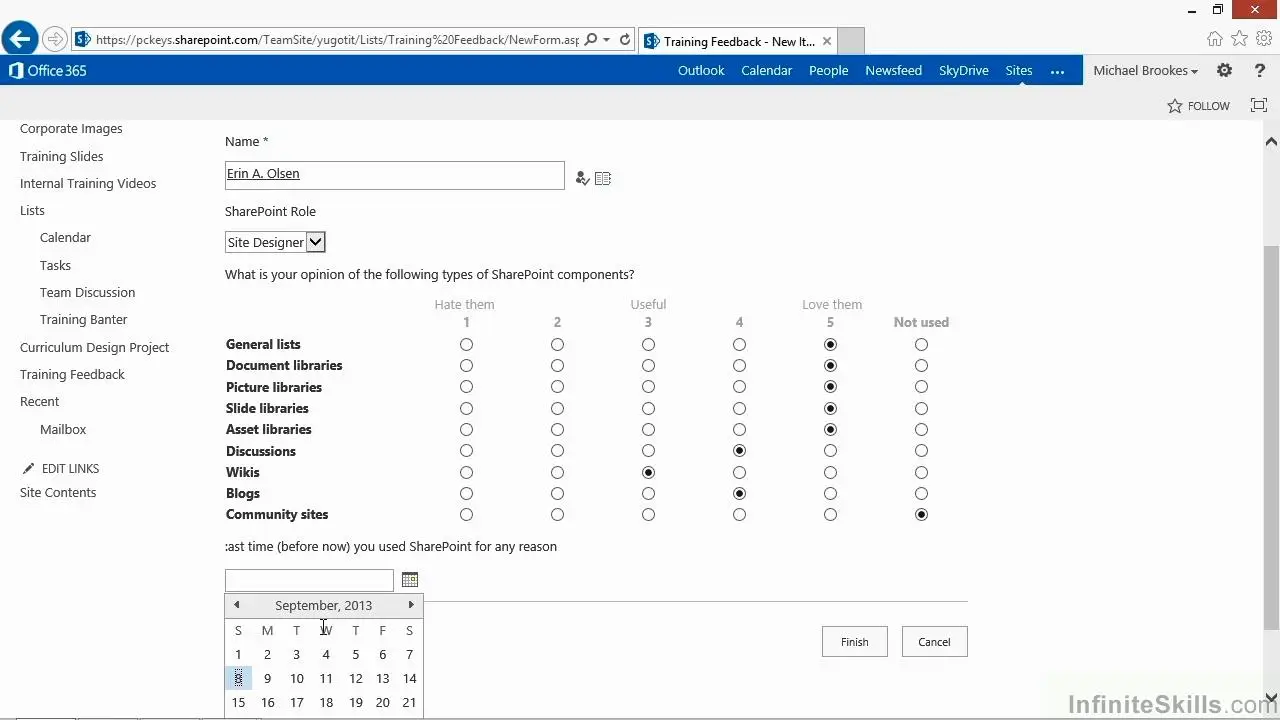Click the help question mark icon
The width and height of the screenshot is (1280, 720).
pos(1259,70)
